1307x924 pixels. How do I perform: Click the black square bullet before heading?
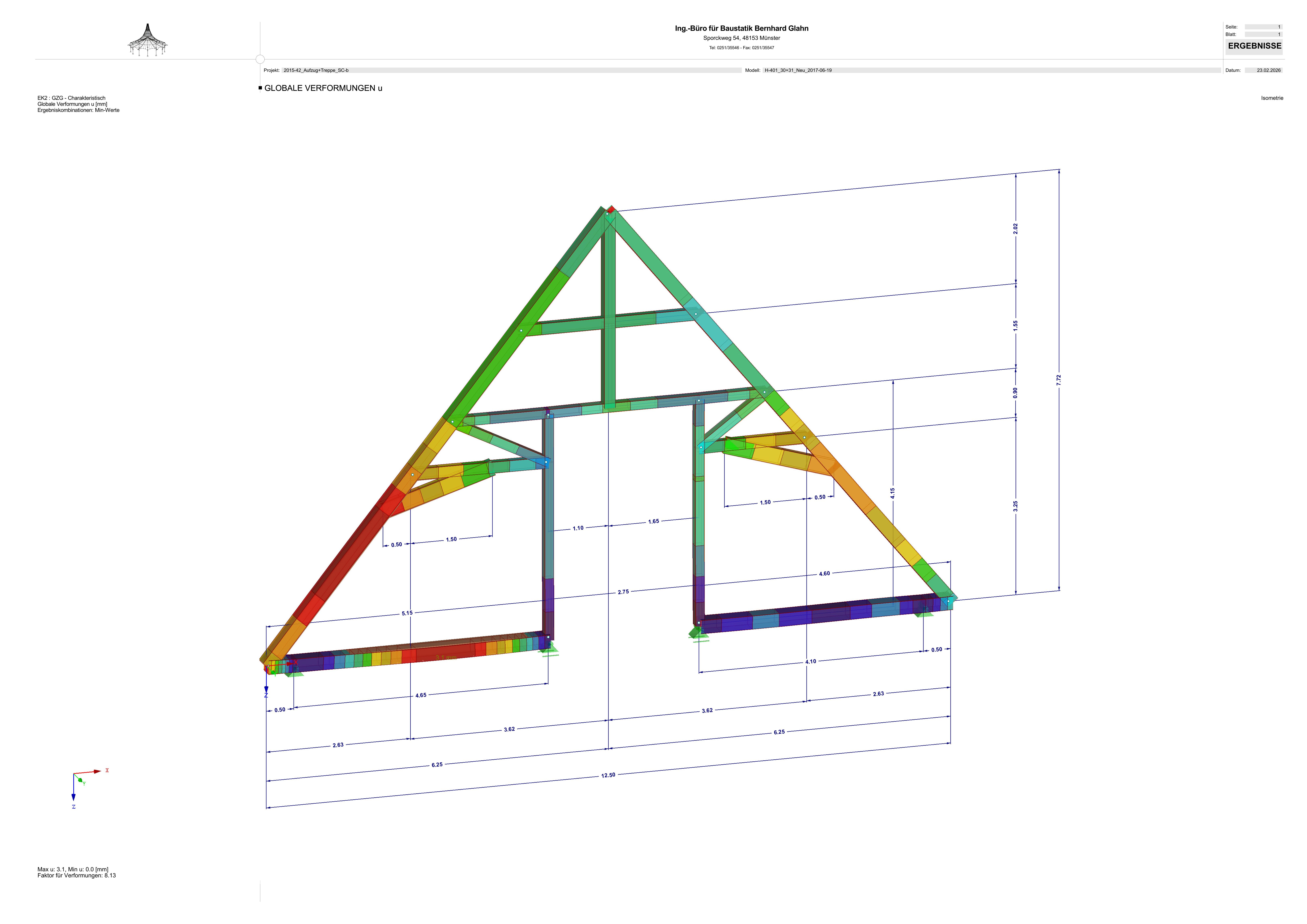[260, 88]
